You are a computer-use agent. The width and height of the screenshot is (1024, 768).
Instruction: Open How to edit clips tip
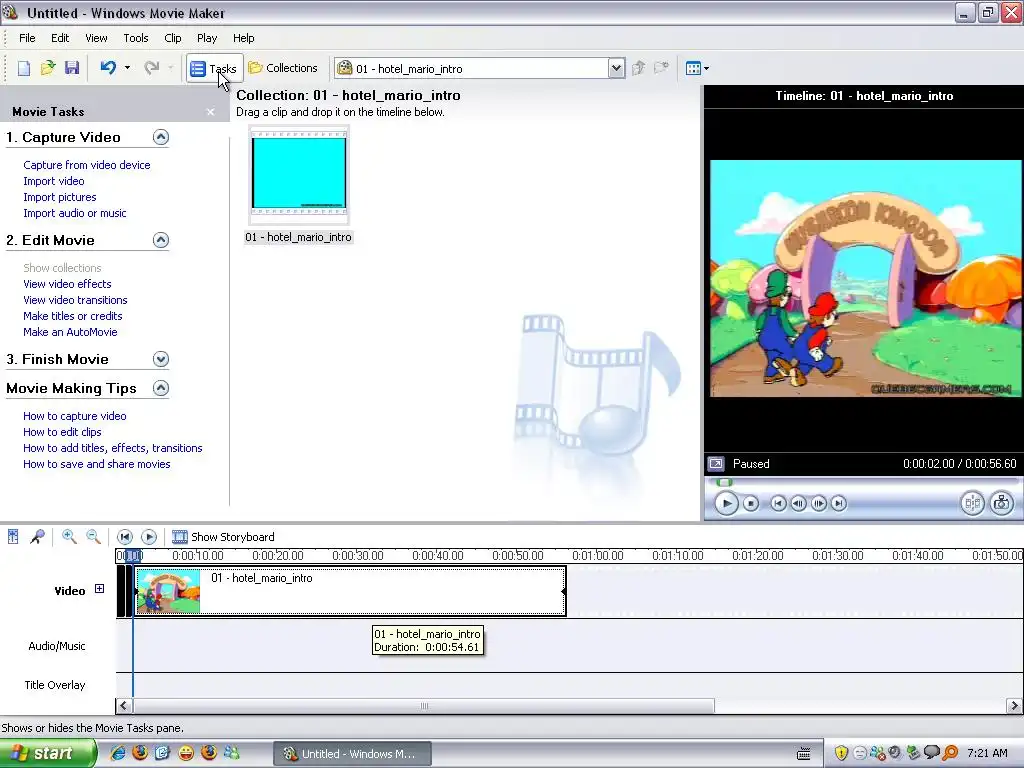(x=62, y=432)
